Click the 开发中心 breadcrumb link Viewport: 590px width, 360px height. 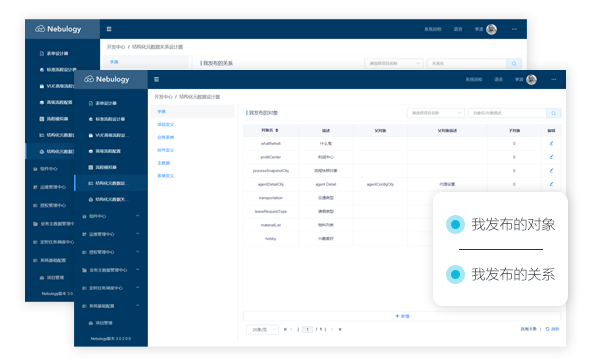[x=163, y=97]
